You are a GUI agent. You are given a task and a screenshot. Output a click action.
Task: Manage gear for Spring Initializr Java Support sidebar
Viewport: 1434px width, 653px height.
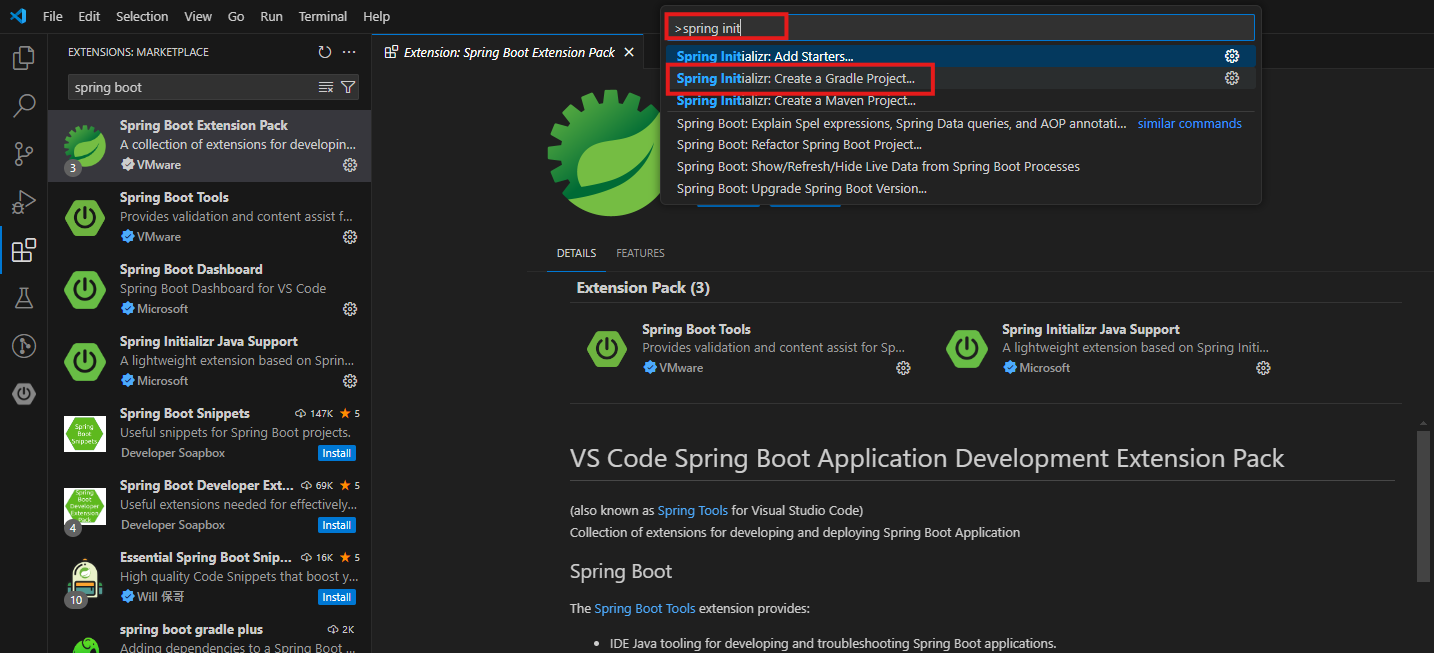tap(350, 381)
